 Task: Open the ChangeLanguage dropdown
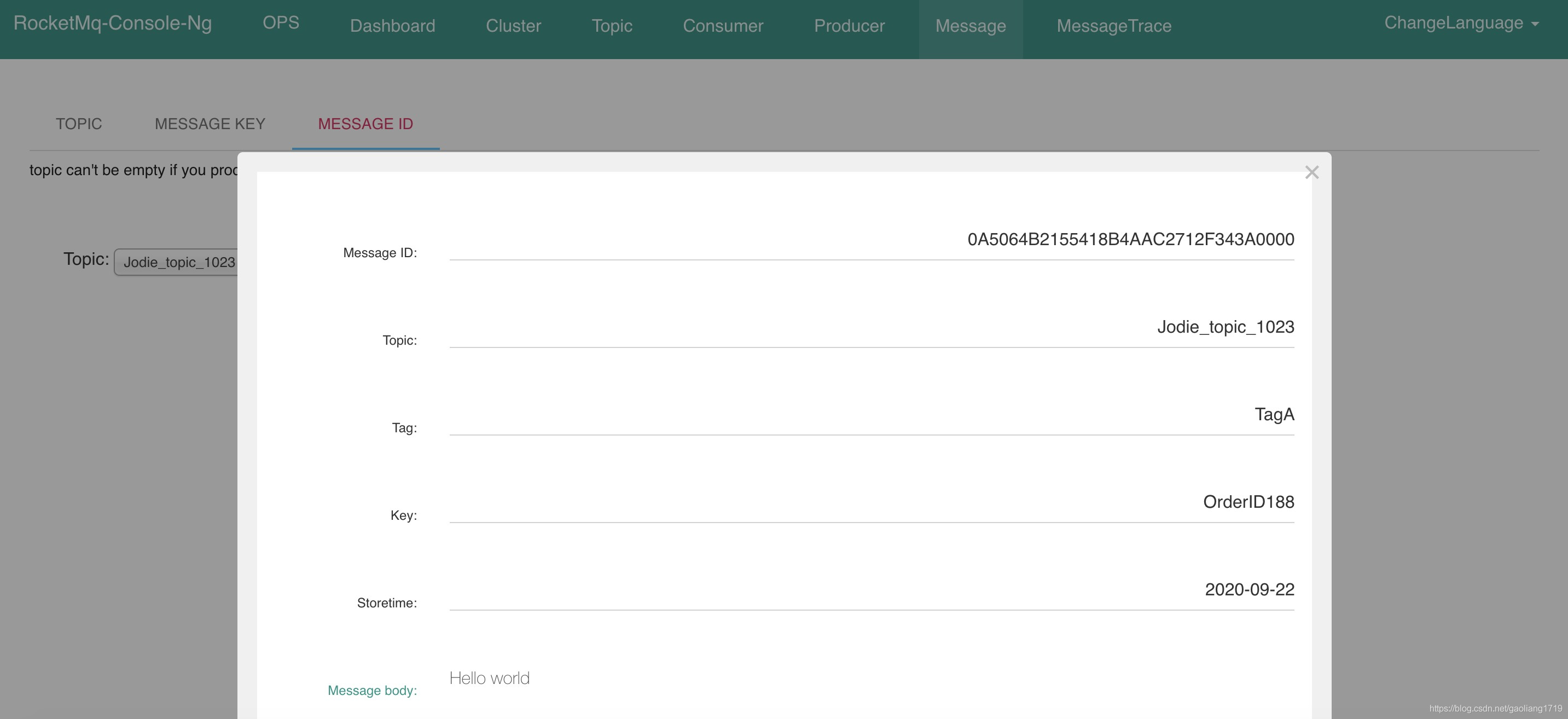(x=1461, y=23)
